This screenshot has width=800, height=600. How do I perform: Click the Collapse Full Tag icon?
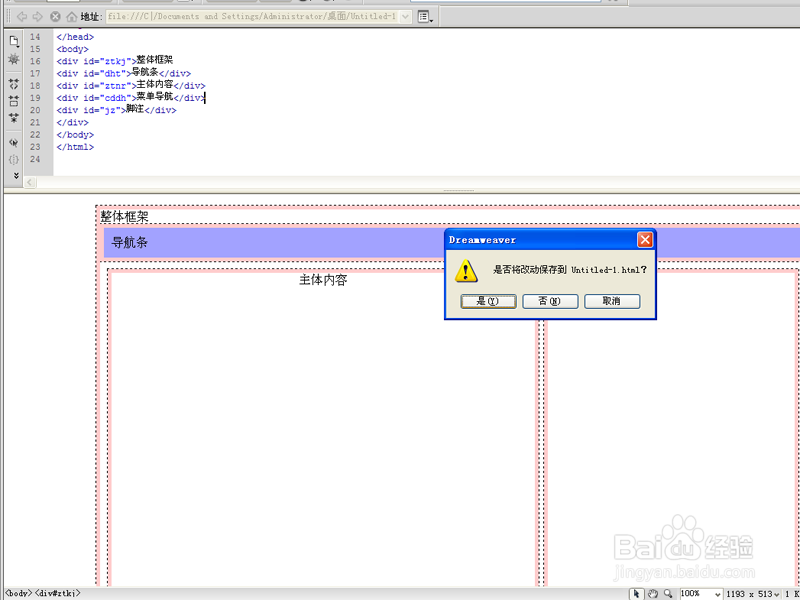click(14, 84)
